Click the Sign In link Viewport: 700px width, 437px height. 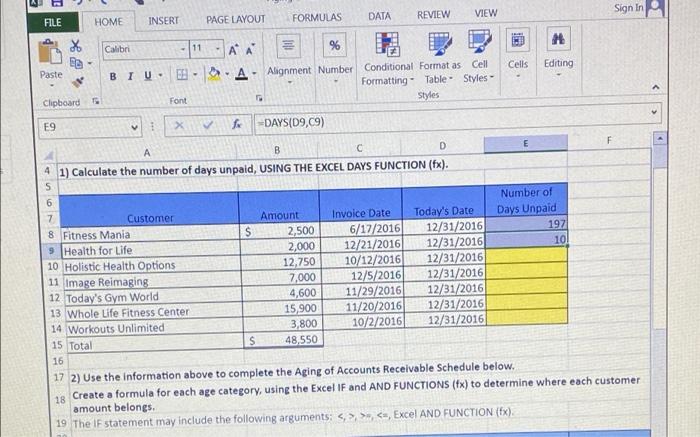(x=629, y=8)
